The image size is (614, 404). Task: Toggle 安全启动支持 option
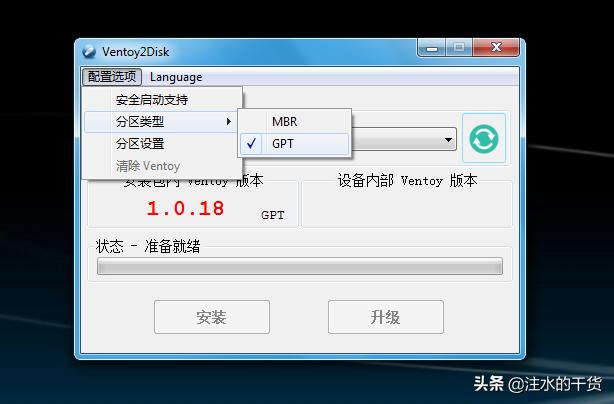pos(162,100)
